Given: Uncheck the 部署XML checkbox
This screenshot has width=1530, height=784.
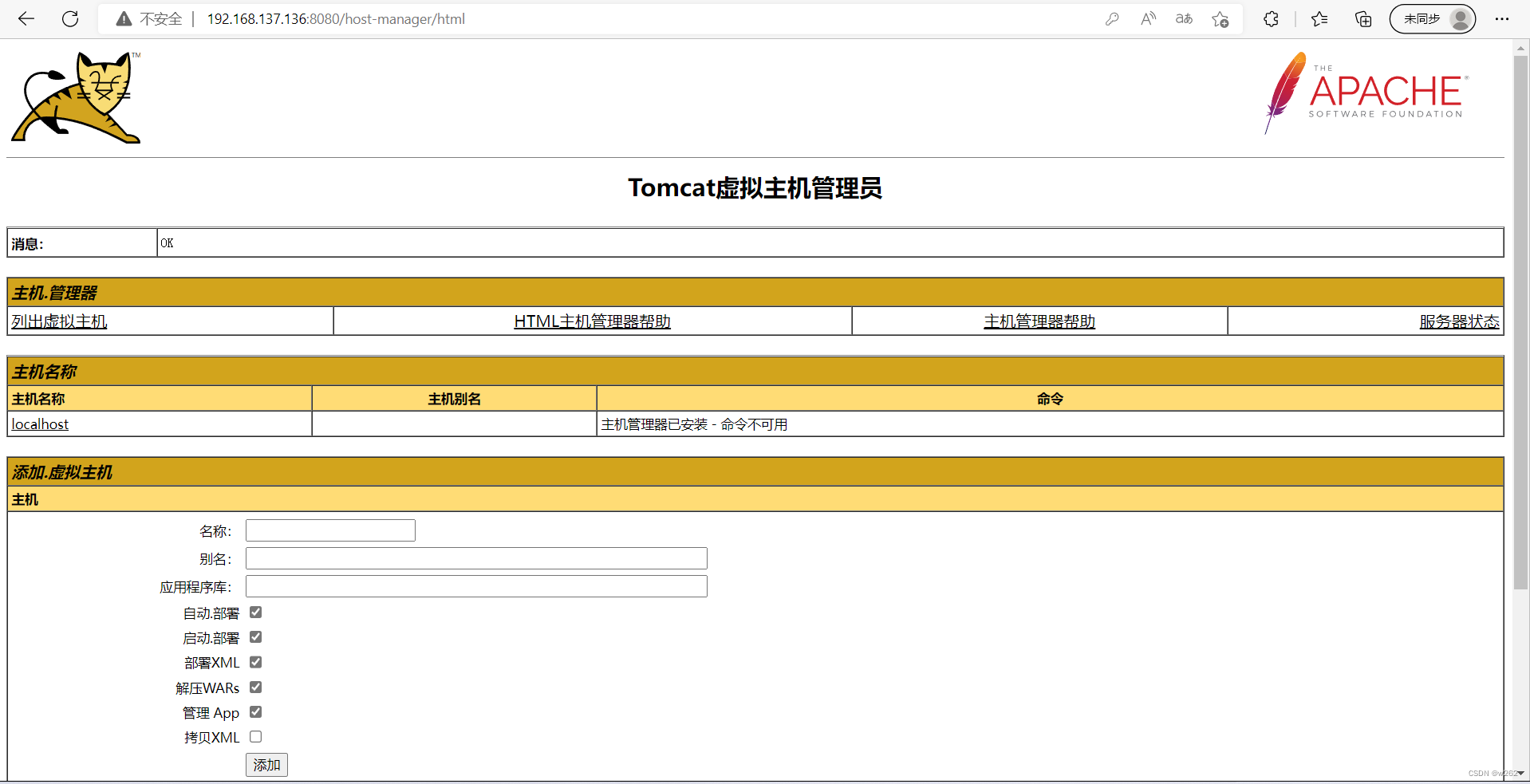Looking at the screenshot, I should 255,662.
